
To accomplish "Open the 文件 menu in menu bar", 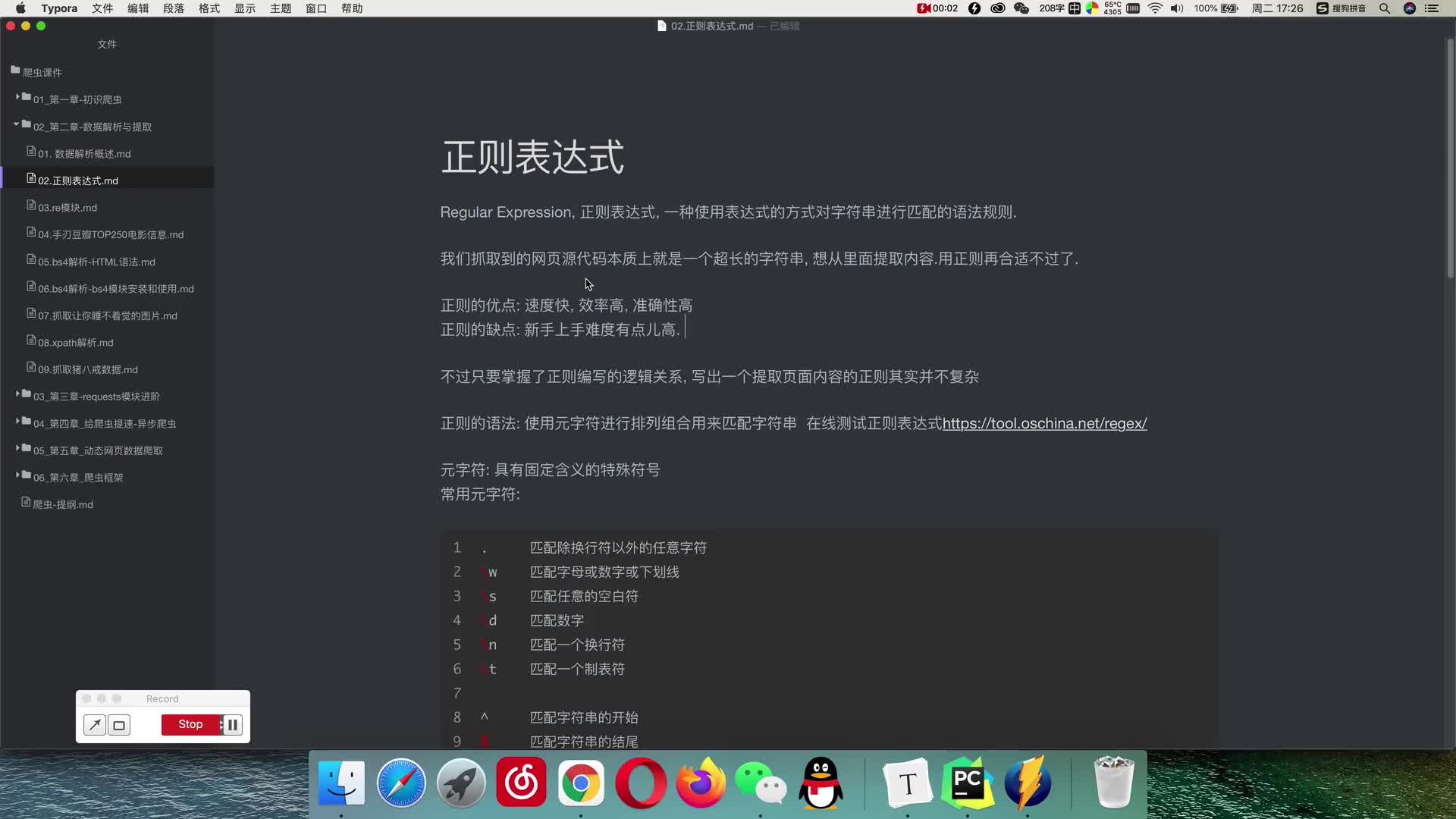I will 102,8.
